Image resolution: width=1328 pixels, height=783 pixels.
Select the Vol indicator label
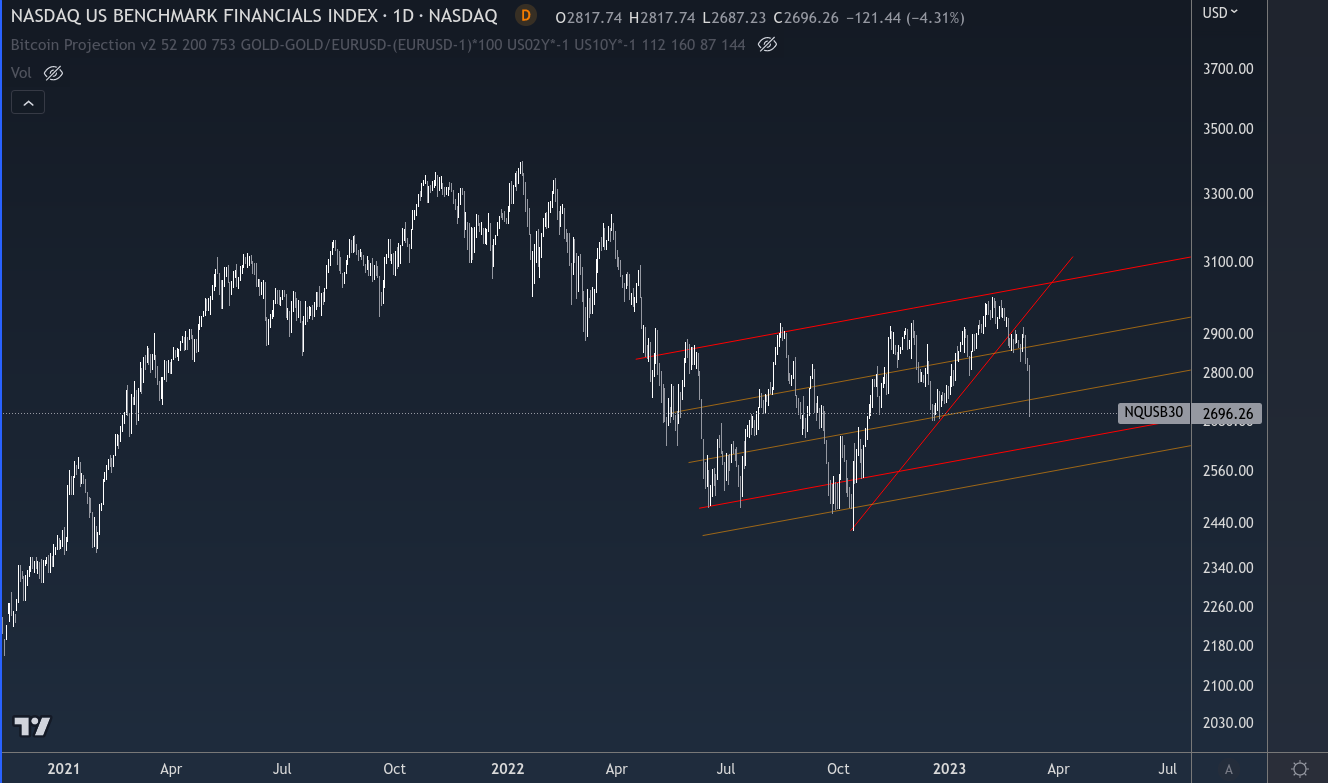(x=21, y=73)
